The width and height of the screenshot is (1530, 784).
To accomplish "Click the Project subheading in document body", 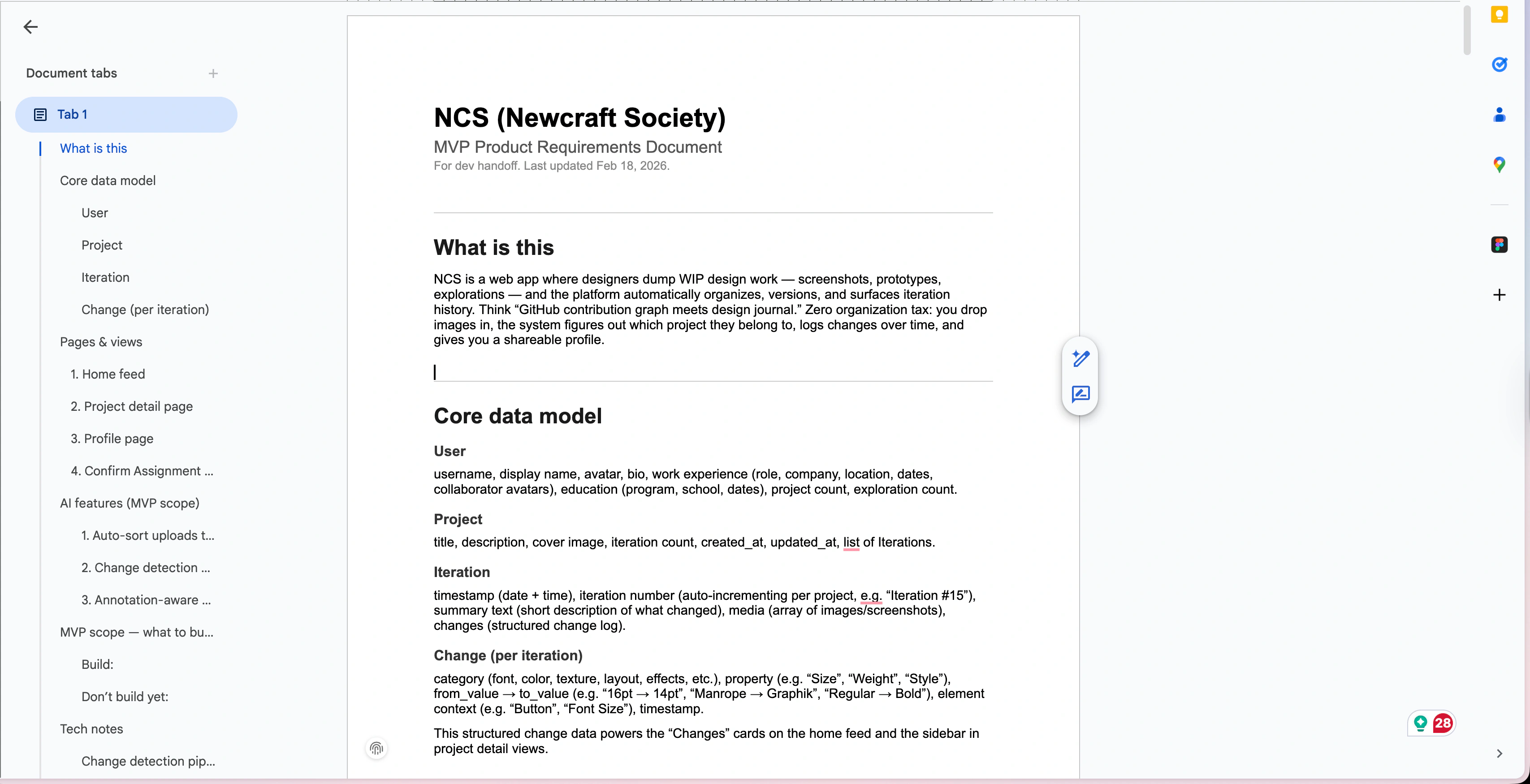I will click(x=458, y=519).
